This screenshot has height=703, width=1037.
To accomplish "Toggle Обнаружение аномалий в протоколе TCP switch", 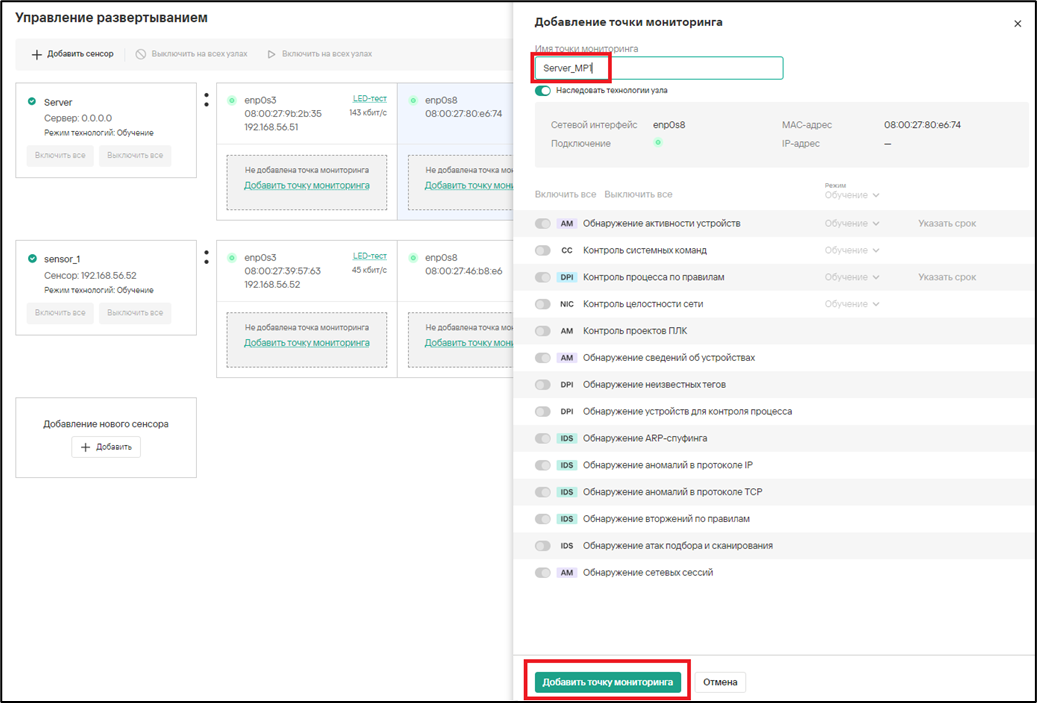I will [x=542, y=492].
